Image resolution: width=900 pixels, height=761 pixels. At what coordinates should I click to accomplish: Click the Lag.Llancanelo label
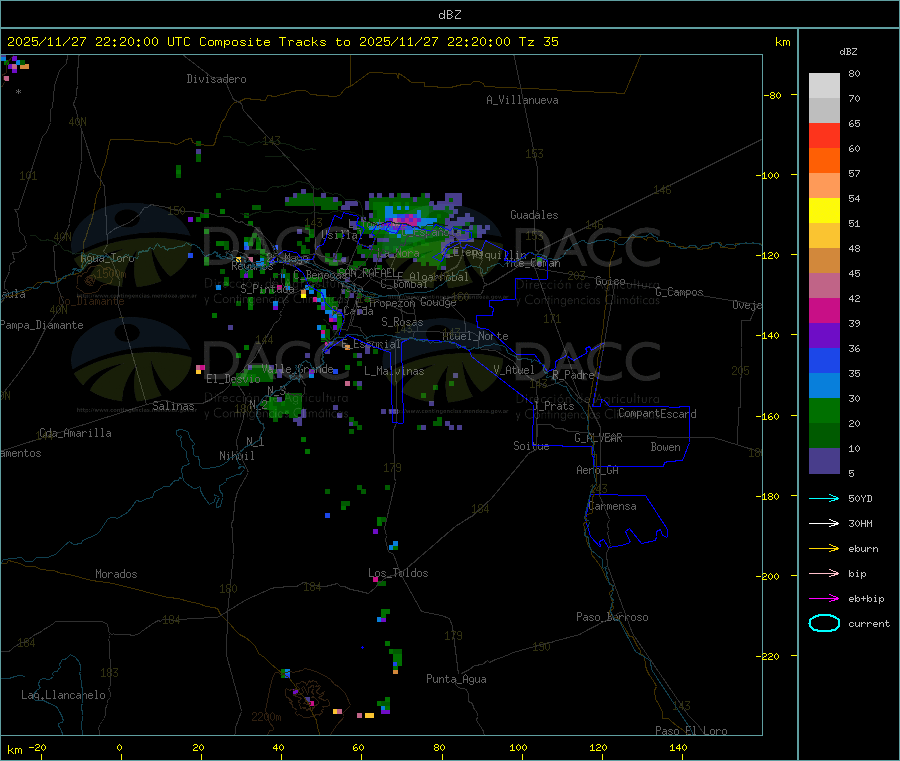pos(63,695)
